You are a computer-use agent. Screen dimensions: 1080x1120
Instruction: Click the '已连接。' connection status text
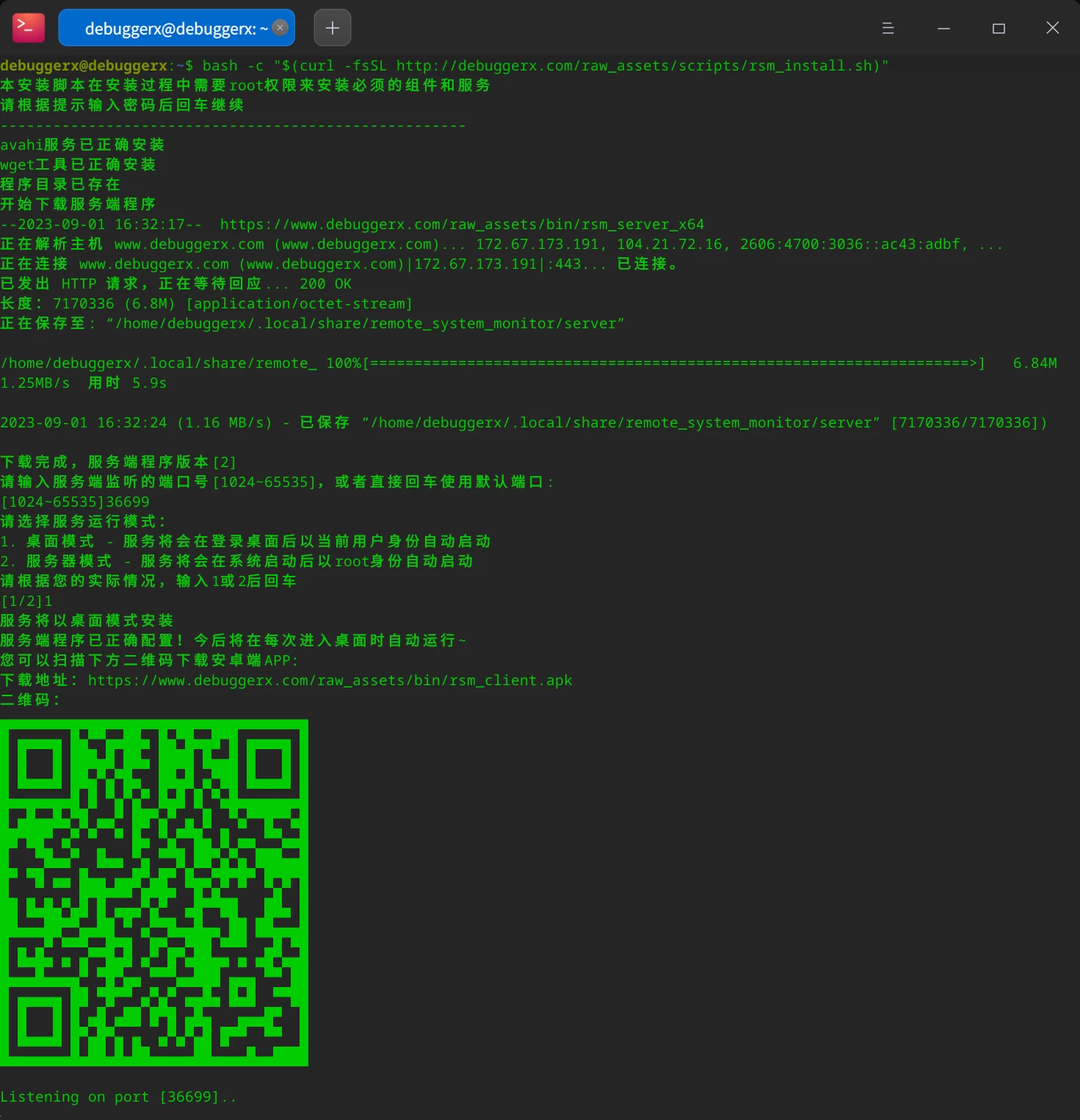[x=648, y=264]
